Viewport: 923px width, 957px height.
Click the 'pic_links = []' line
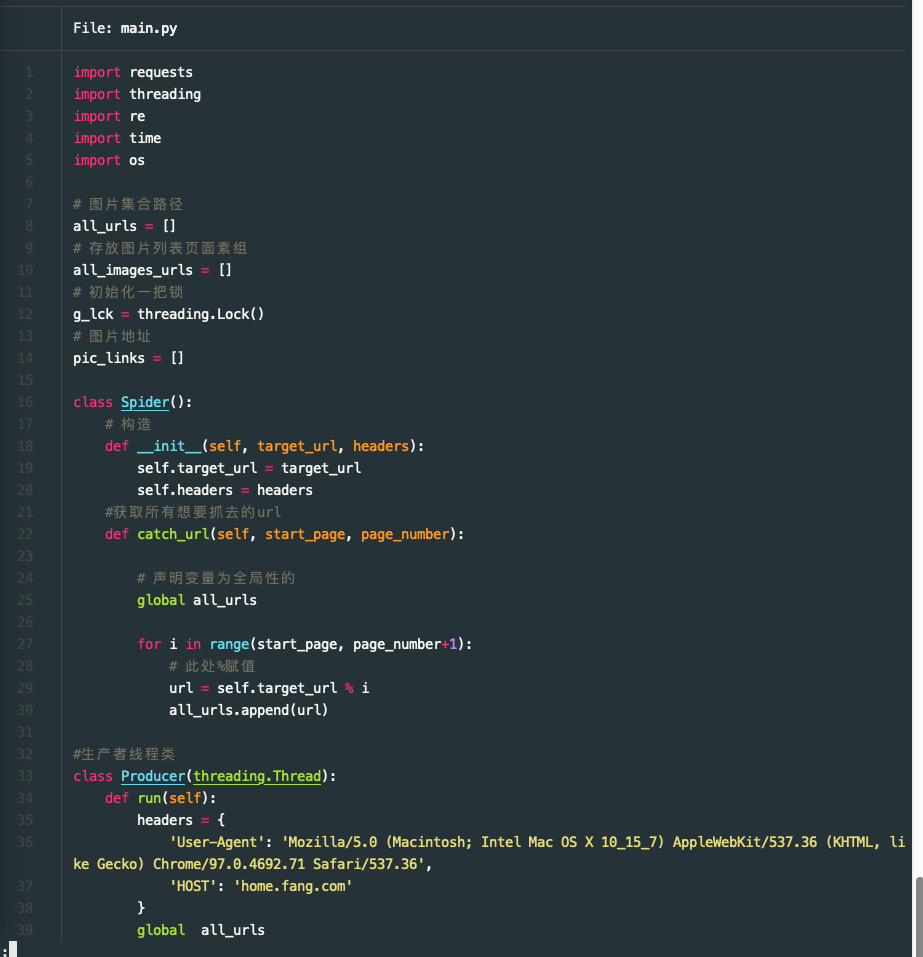tap(129, 358)
